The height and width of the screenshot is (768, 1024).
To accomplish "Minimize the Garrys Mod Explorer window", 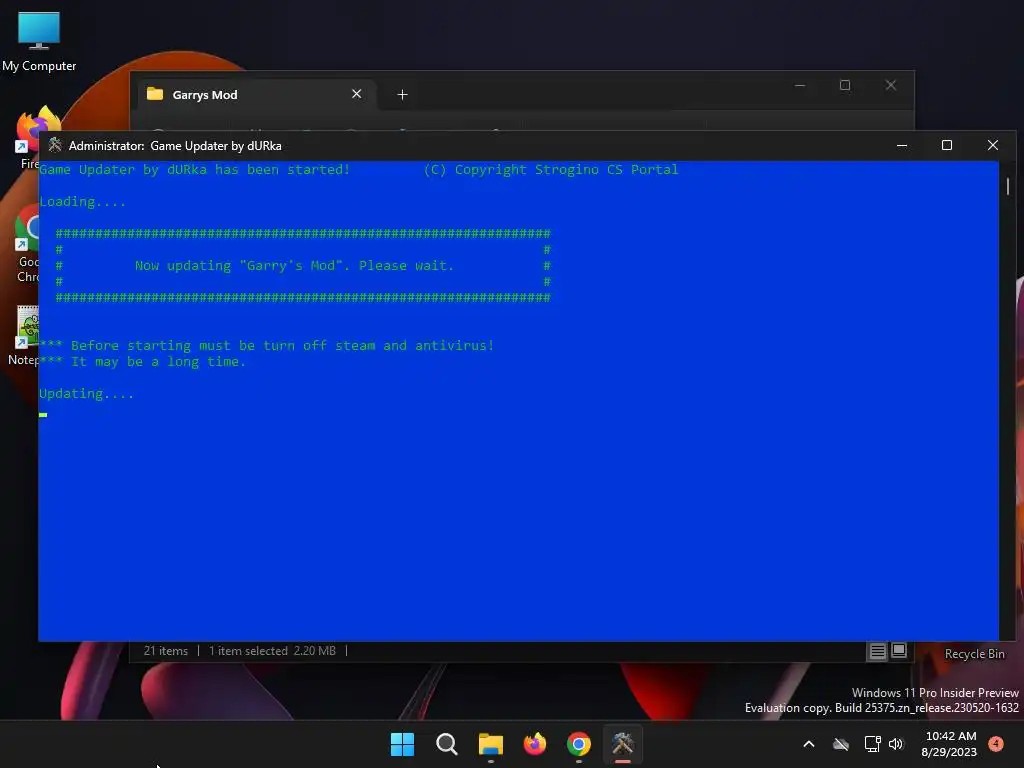I will (800, 86).
